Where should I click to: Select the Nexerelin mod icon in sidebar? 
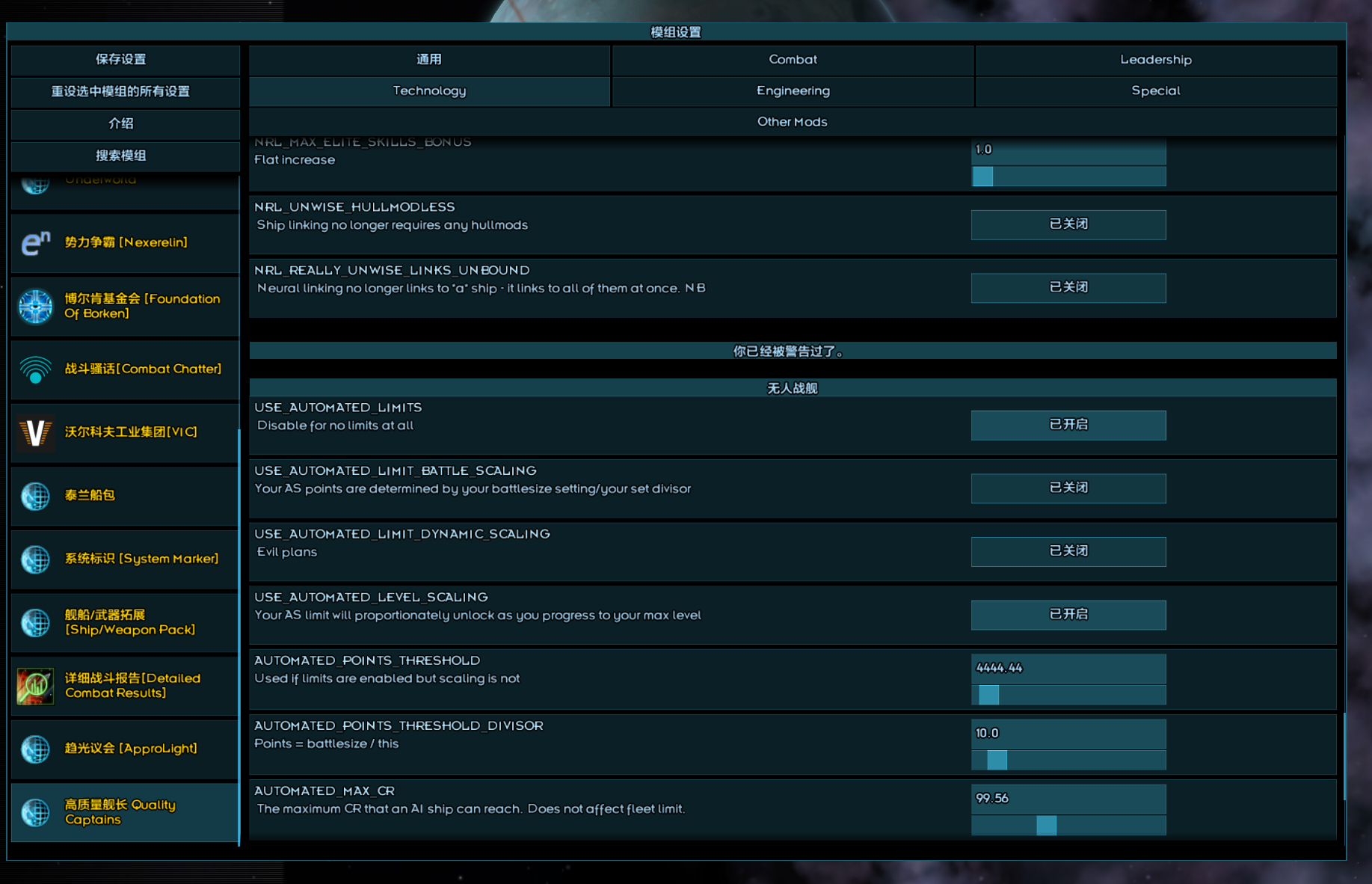coord(35,243)
